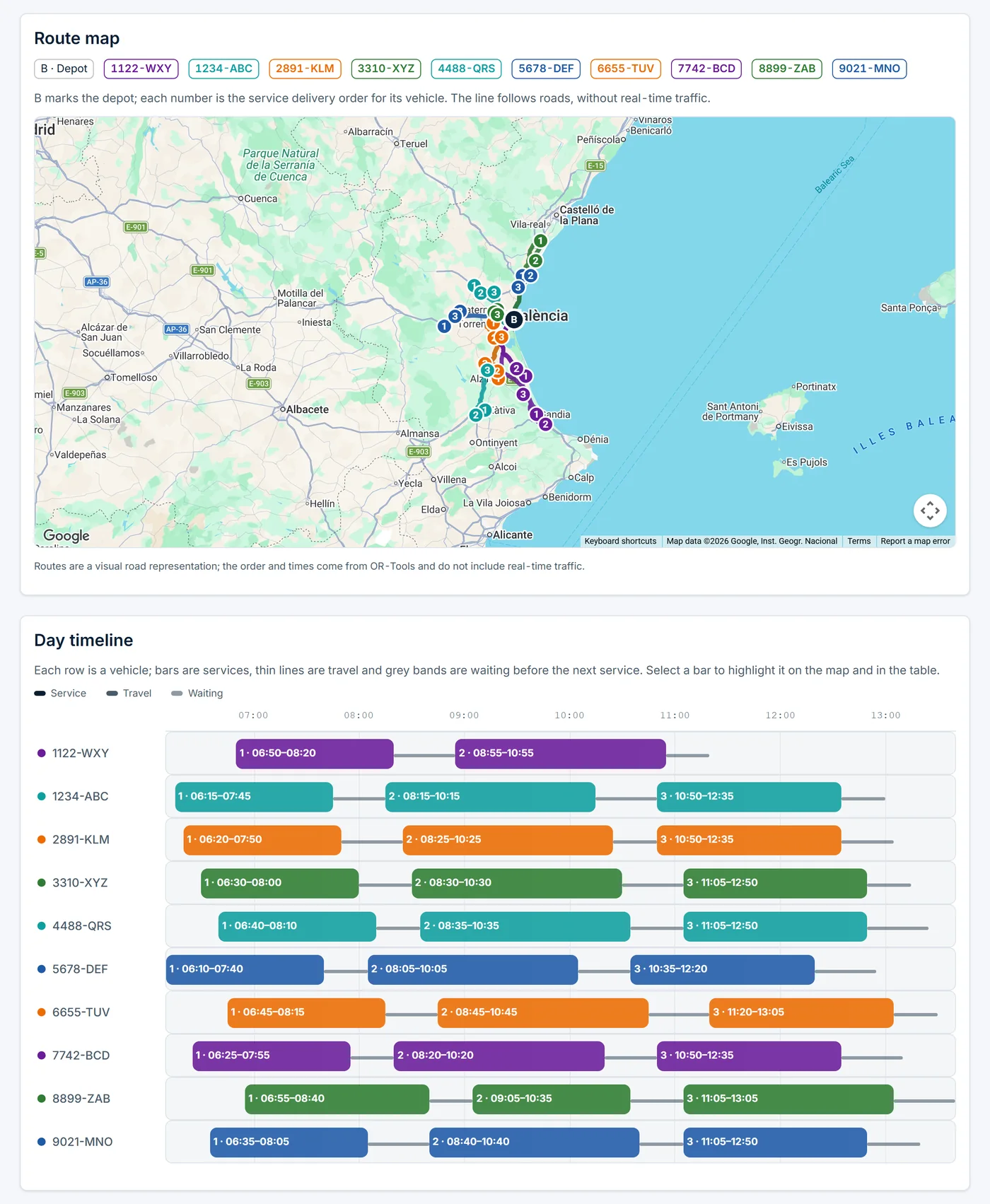Viewport: 990px width, 1204px height.
Task: Select 5678-DEF service bar 06:10–07:40
Action: pyautogui.click(x=245, y=969)
